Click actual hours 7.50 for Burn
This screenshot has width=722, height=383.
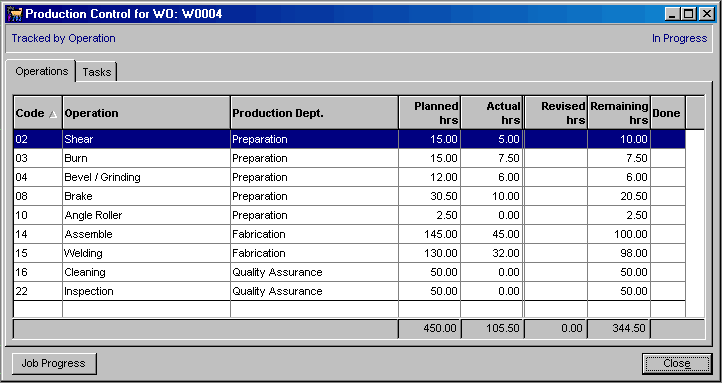tap(492, 158)
